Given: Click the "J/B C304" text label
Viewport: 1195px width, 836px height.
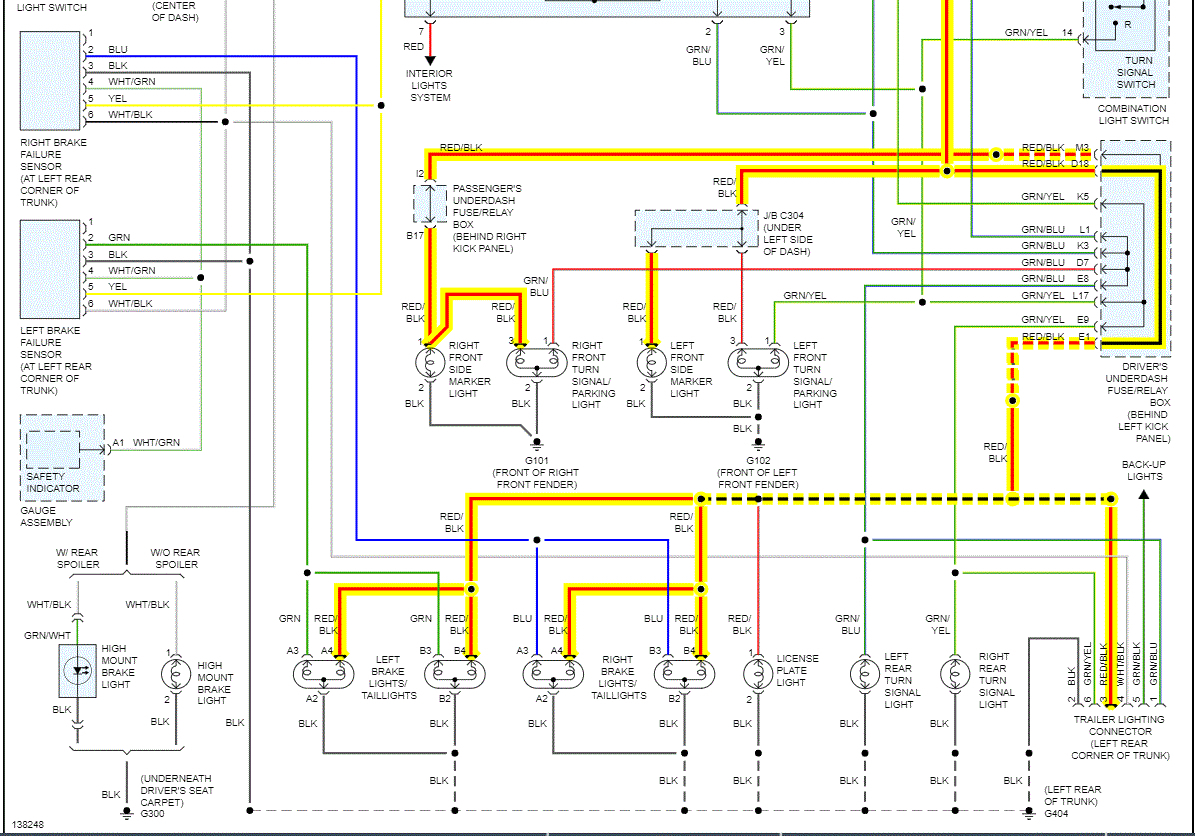Looking at the screenshot, I should point(783,216).
